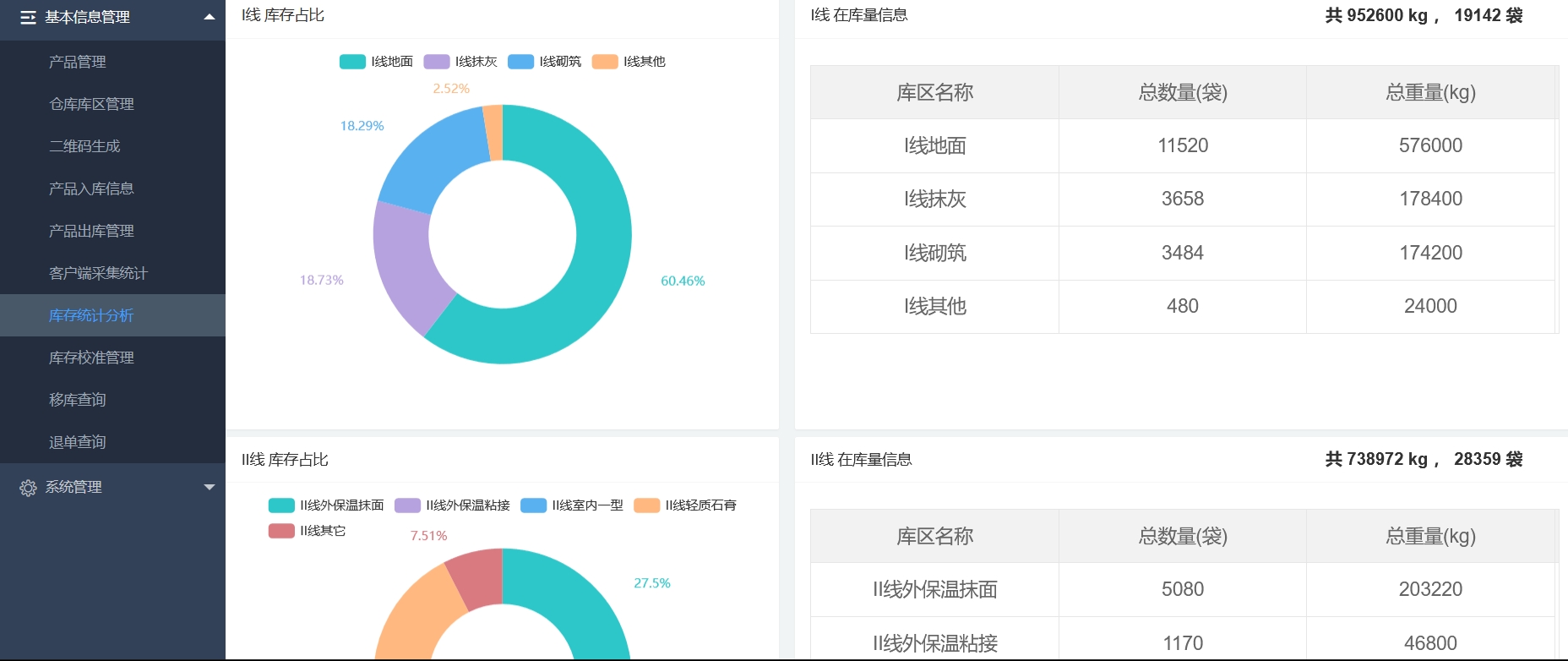1568x661 pixels.
Task: Toggle the I线其他 legend swatch
Action: click(605, 62)
